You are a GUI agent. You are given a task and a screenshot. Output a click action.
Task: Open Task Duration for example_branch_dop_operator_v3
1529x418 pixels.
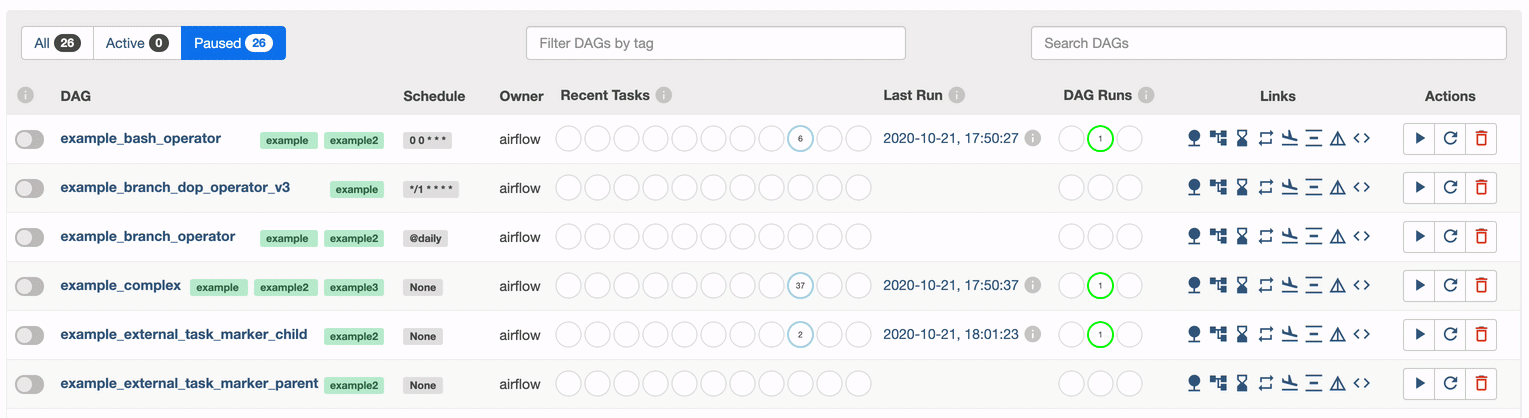point(1242,188)
